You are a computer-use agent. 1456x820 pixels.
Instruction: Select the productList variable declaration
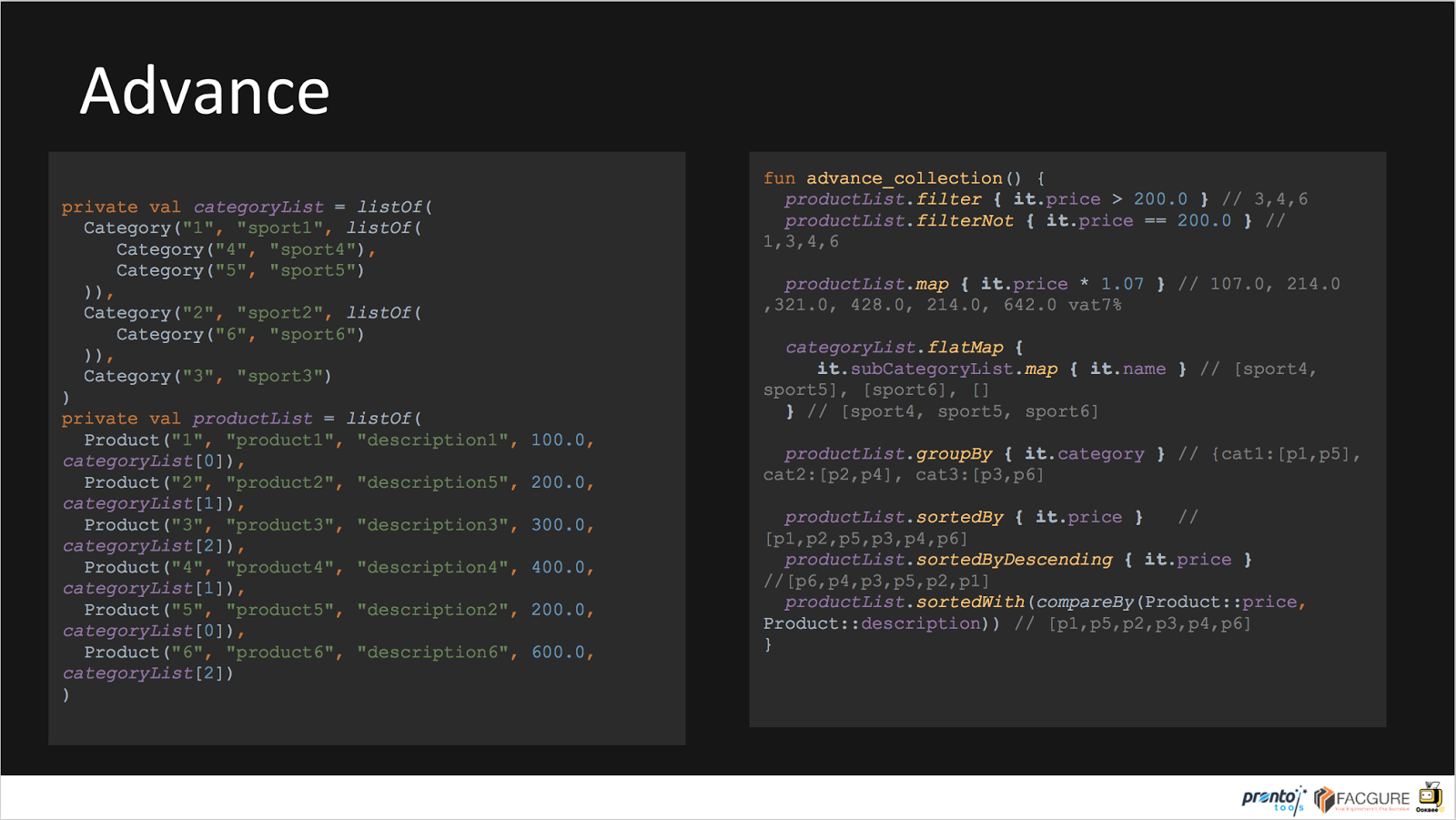point(252,418)
